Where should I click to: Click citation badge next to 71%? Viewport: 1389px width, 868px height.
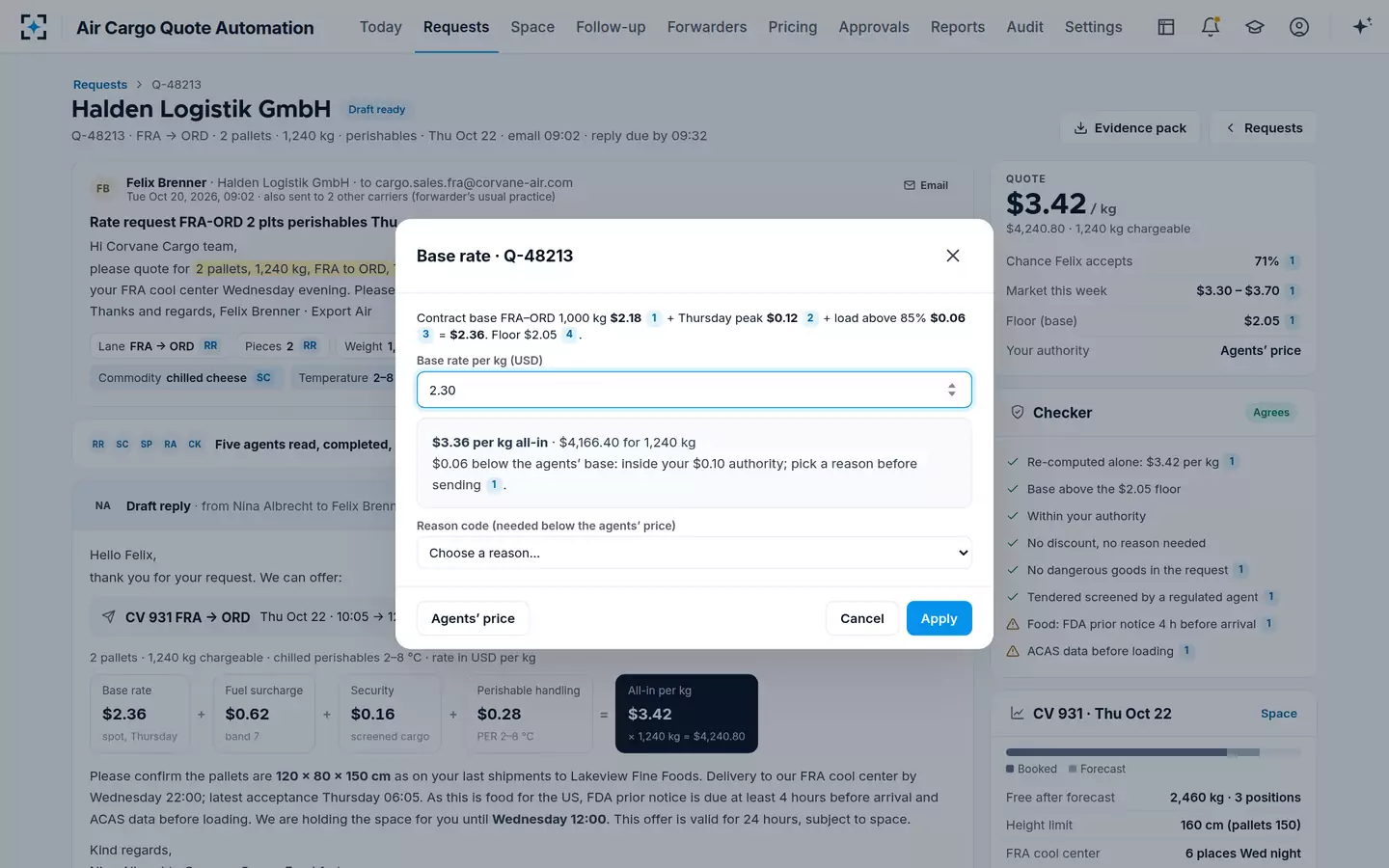[x=1293, y=261]
